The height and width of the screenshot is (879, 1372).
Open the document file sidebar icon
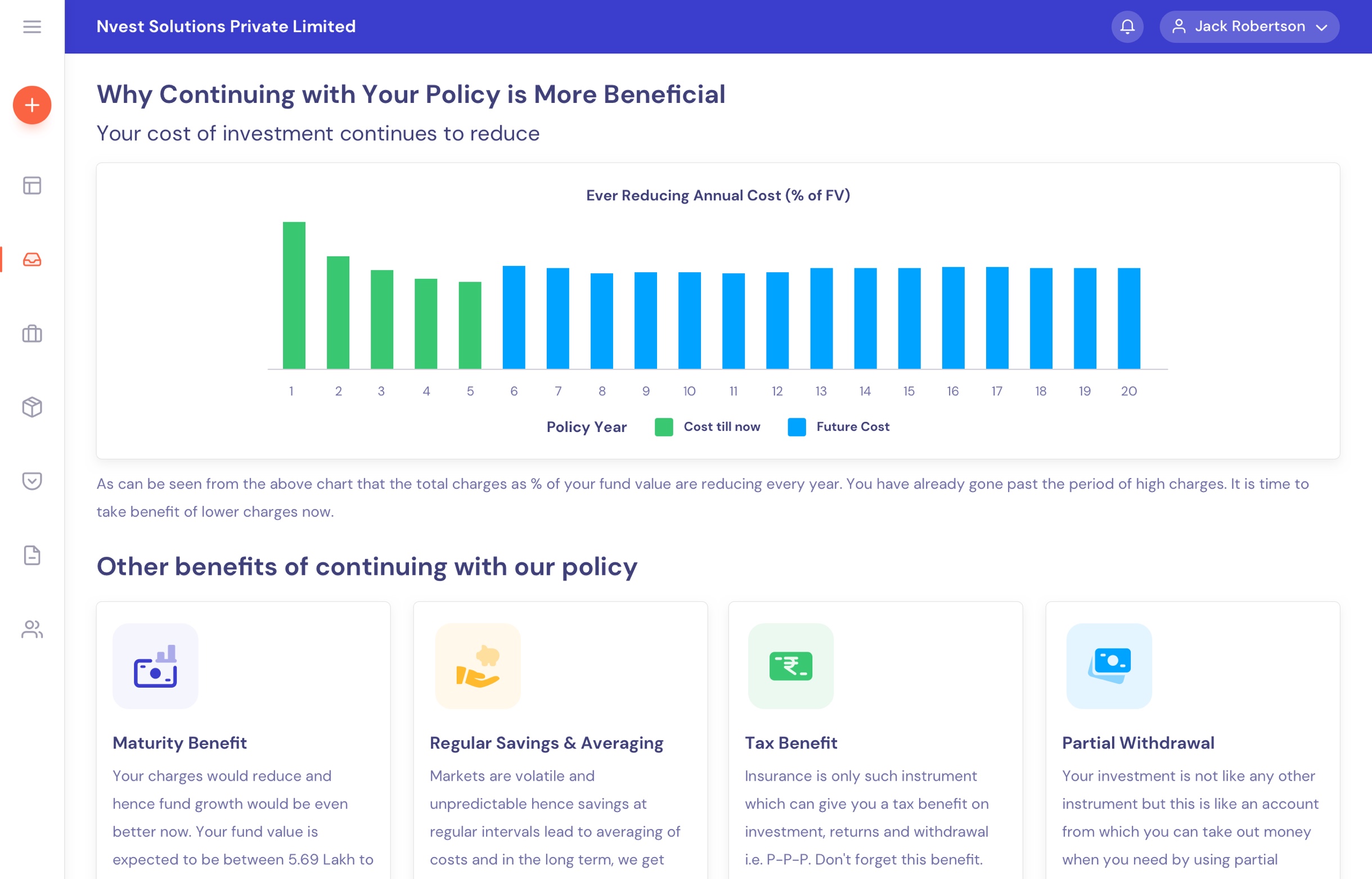click(x=32, y=556)
